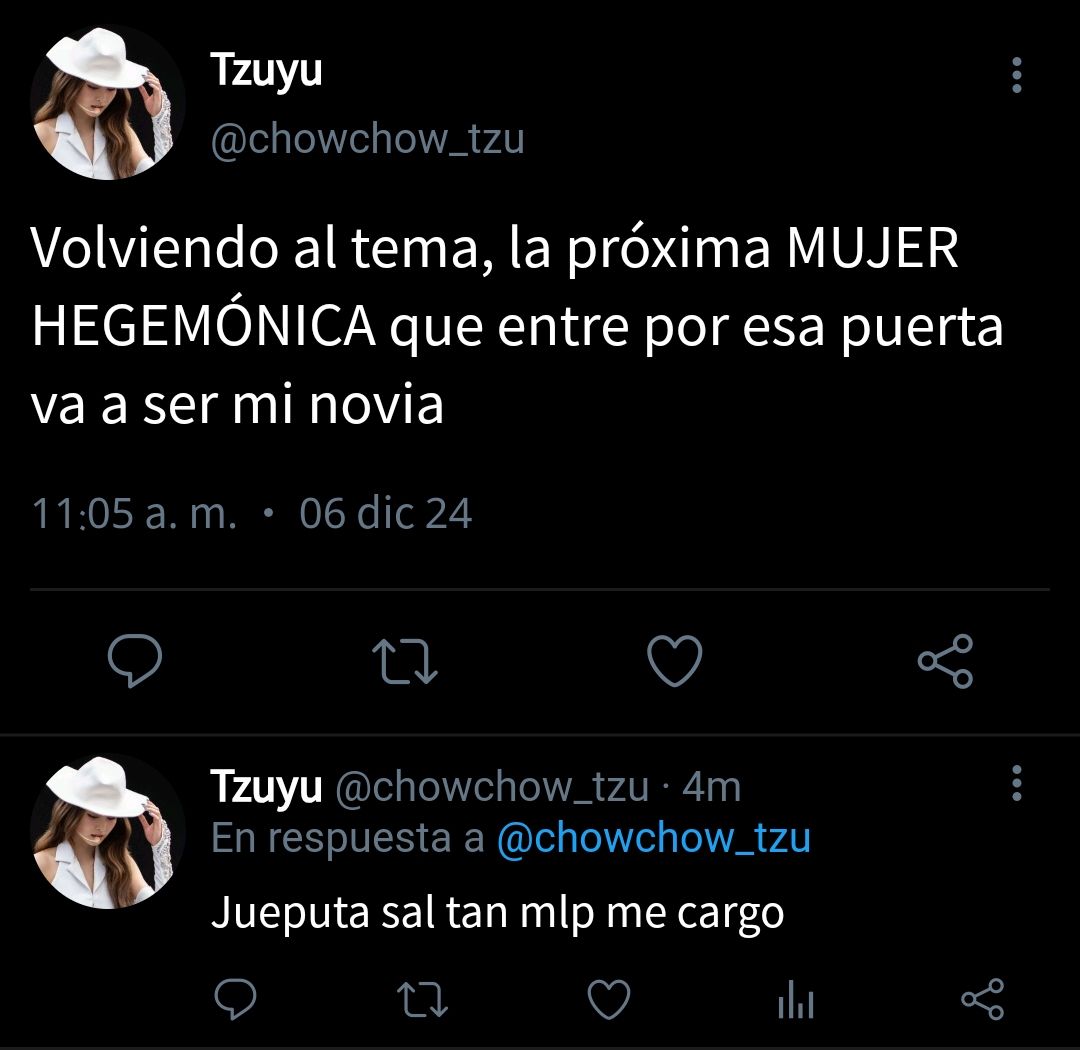Image resolution: width=1080 pixels, height=1050 pixels.
Task: View analytics of the reply tweet
Action: [796, 999]
